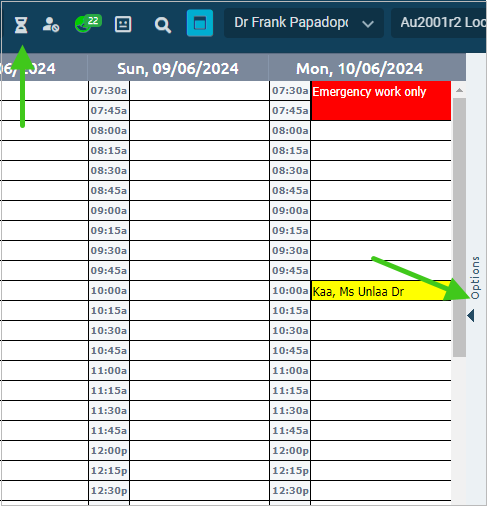Screen dimensions: 487x506
Task: Select Monday's 11:45a time slot
Action: [x=381, y=431]
